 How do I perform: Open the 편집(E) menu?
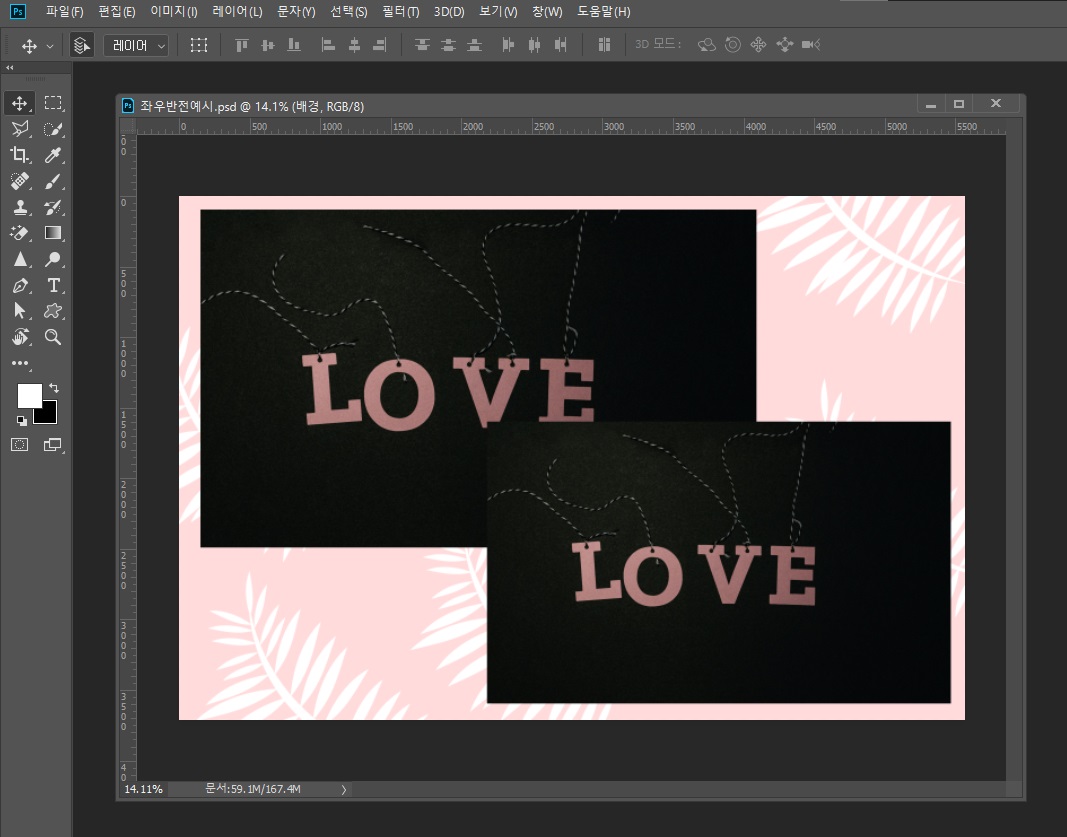tap(117, 12)
